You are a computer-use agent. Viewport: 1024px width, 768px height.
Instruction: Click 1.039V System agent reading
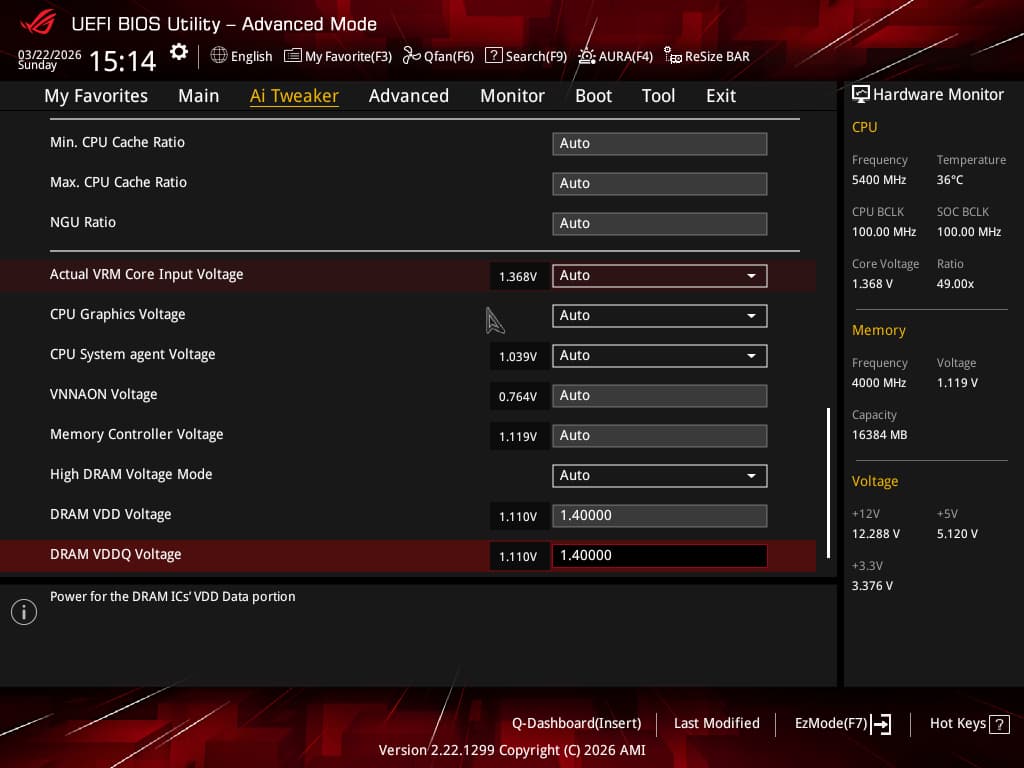pyautogui.click(x=518, y=357)
